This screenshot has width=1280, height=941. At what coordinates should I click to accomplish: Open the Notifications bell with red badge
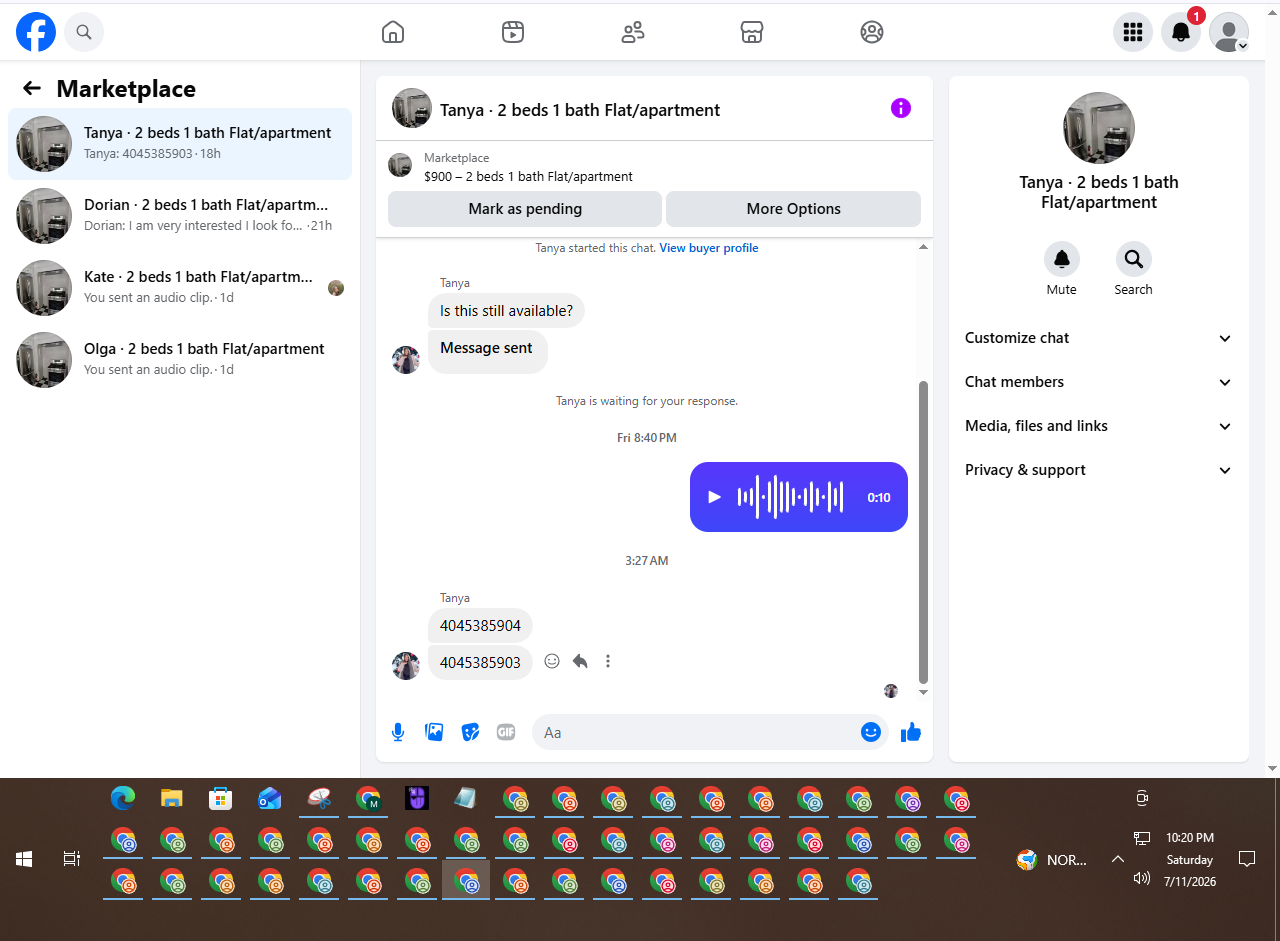pos(1181,32)
